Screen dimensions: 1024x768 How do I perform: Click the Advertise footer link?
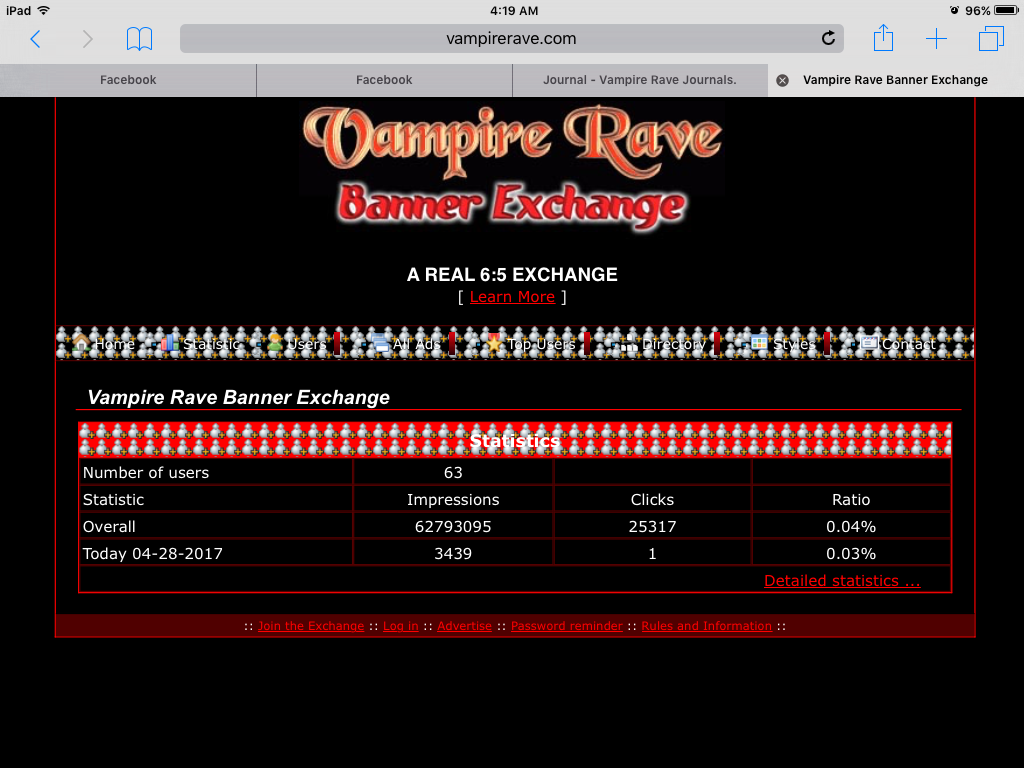tap(464, 626)
